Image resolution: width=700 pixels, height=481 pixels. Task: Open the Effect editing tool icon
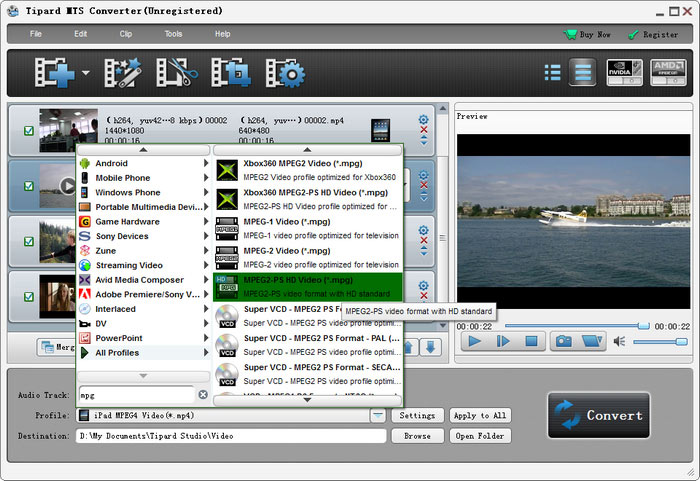point(123,72)
